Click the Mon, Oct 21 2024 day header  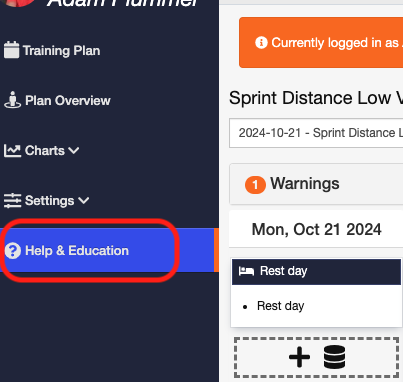tap(316, 229)
